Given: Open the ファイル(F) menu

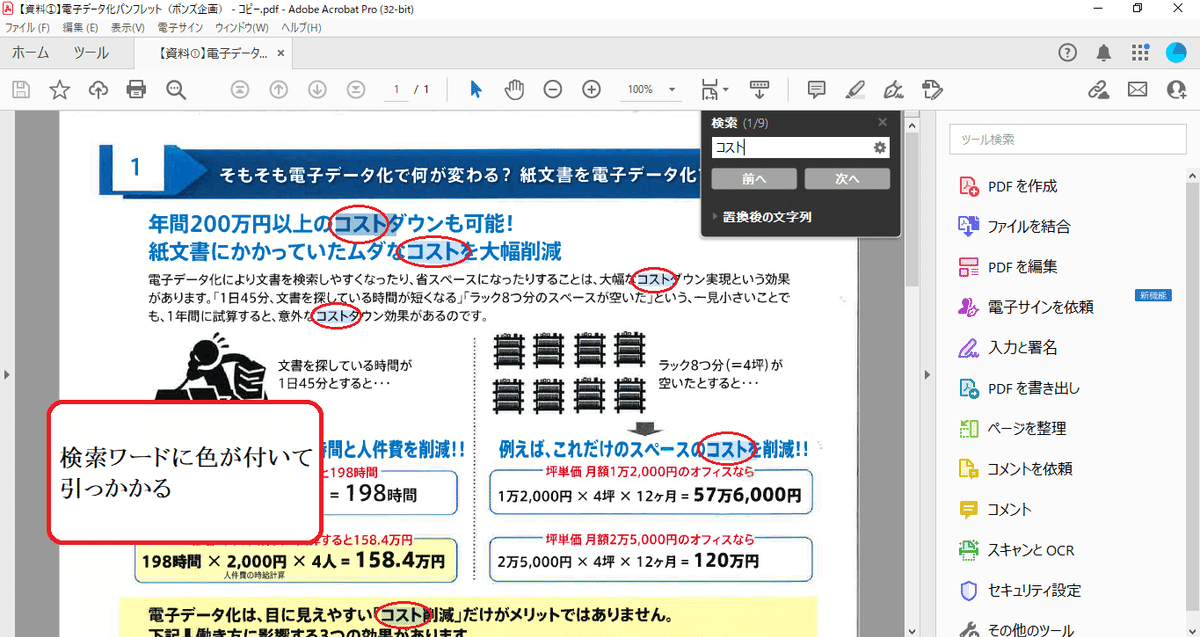Looking at the screenshot, I should click(x=28, y=27).
